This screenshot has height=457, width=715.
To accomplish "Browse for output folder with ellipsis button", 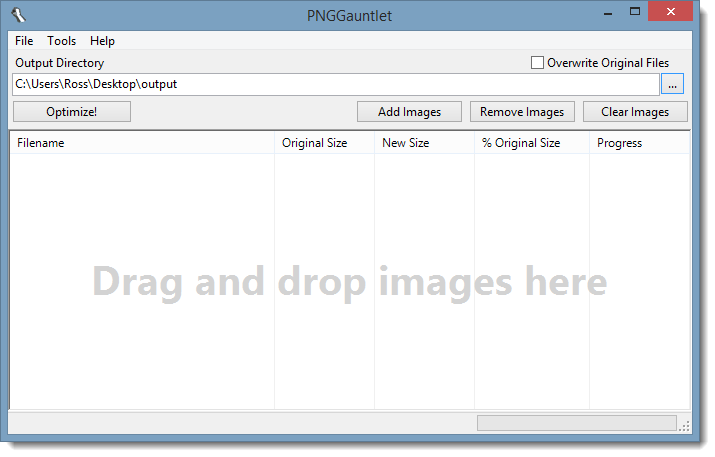I will pyautogui.click(x=672, y=84).
